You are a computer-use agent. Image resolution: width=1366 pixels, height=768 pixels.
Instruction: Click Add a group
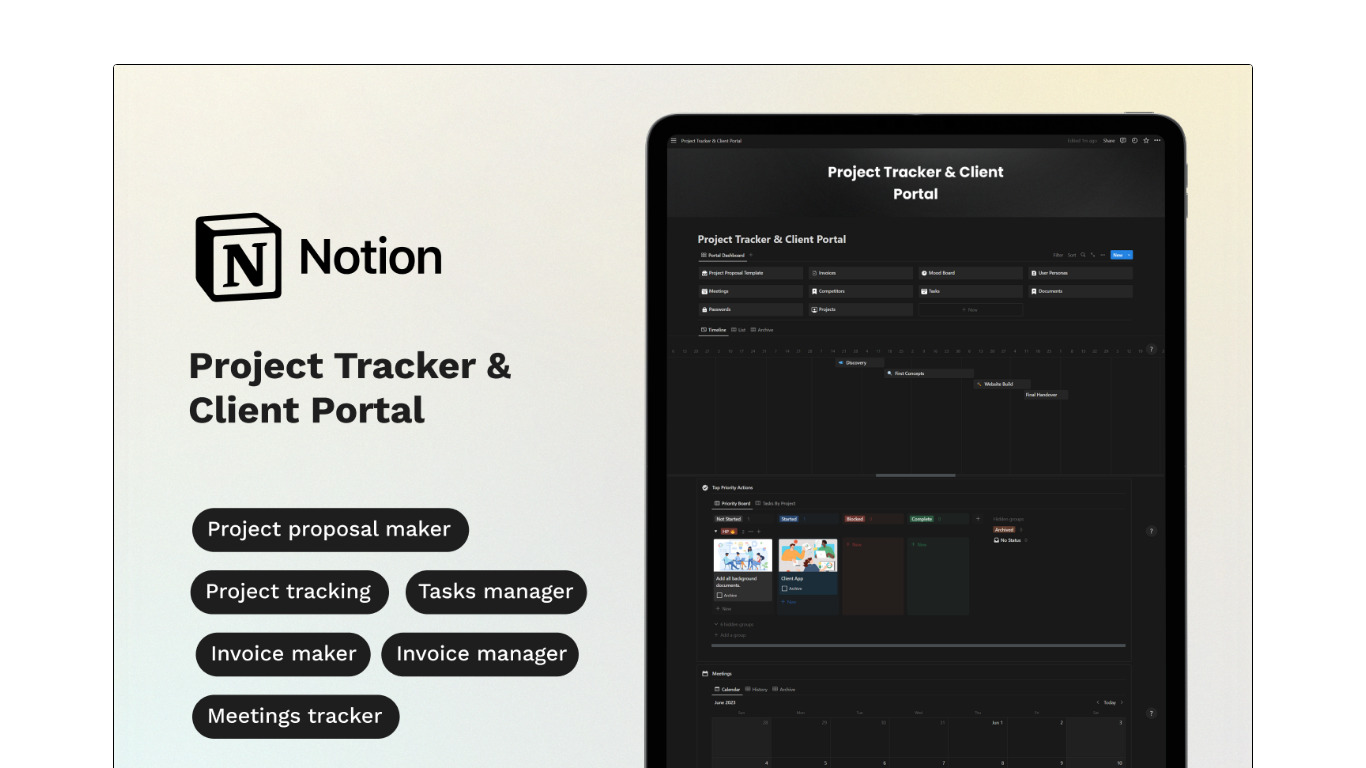point(729,635)
